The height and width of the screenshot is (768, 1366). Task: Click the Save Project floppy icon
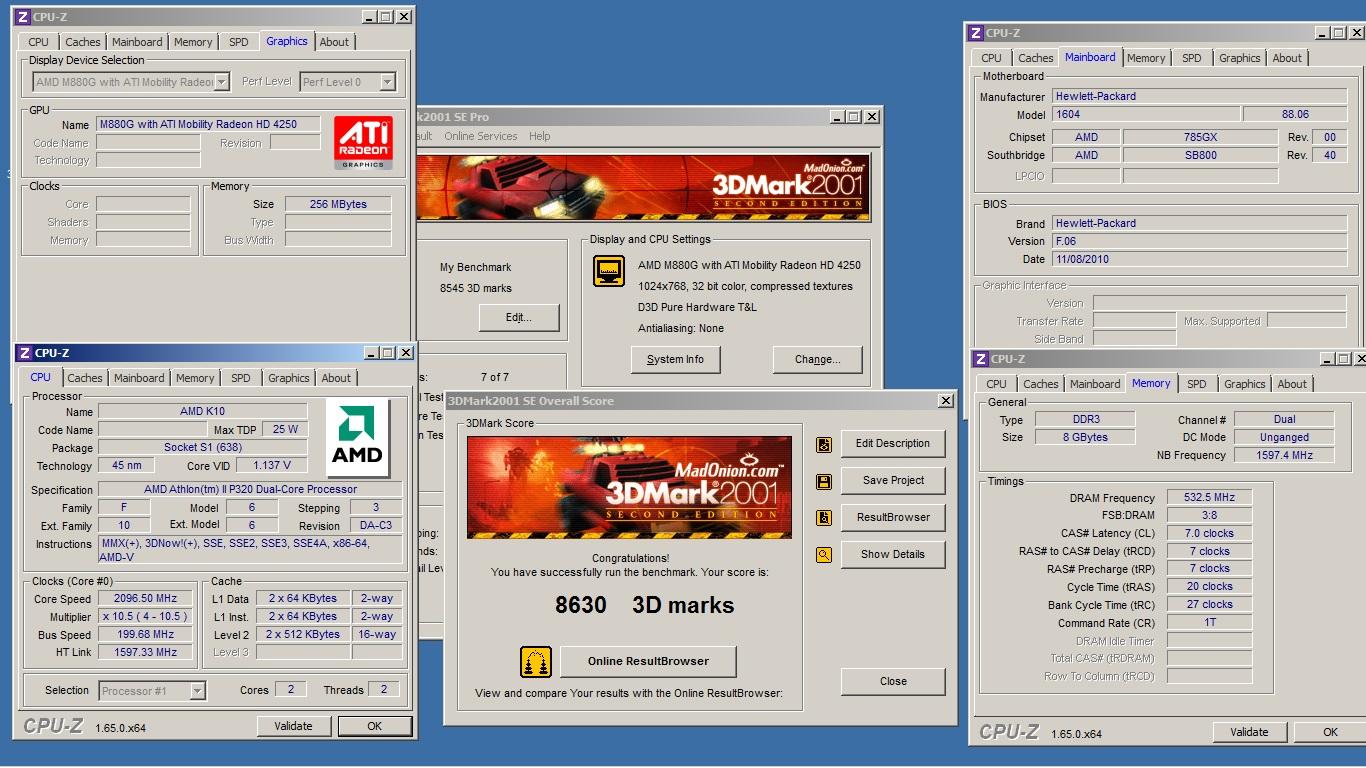pyautogui.click(x=824, y=481)
